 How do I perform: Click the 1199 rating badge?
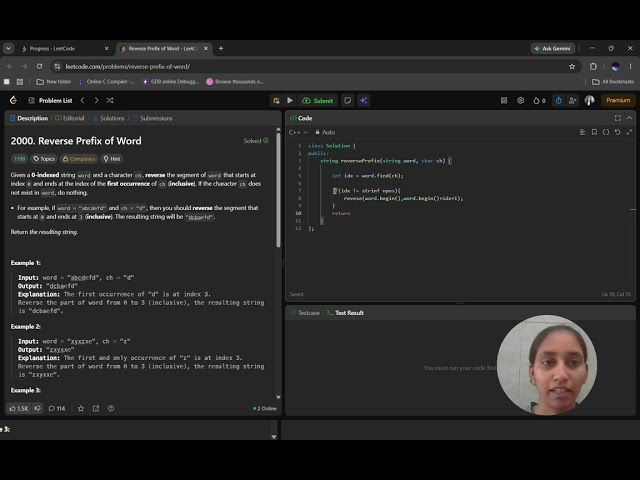pyautogui.click(x=19, y=159)
